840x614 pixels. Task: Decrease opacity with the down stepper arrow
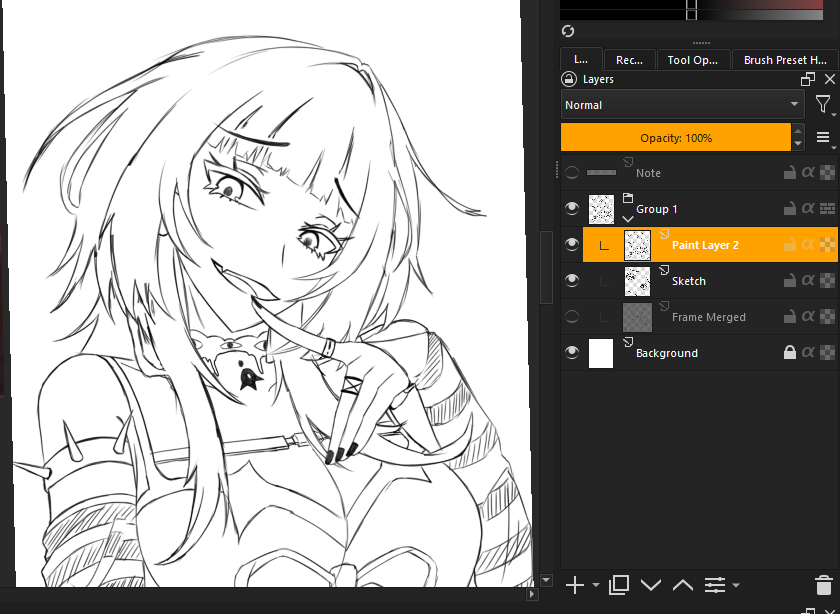pos(798,144)
